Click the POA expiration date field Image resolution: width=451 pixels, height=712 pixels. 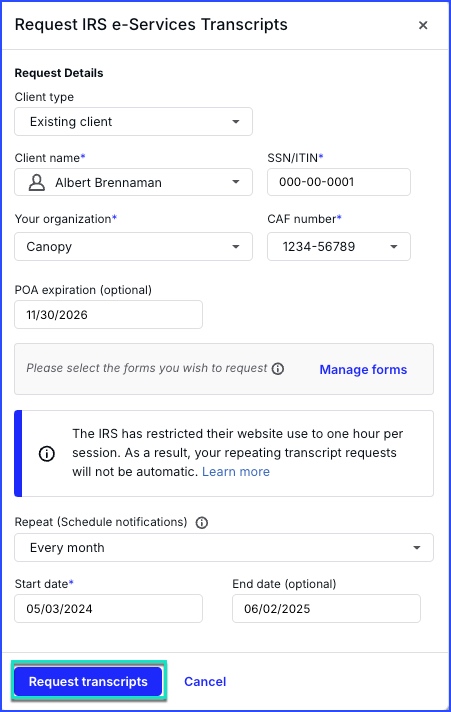pyautogui.click(x=109, y=315)
